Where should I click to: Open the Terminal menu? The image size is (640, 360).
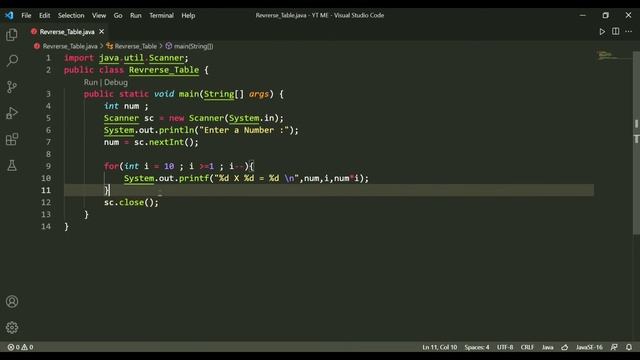click(161, 16)
